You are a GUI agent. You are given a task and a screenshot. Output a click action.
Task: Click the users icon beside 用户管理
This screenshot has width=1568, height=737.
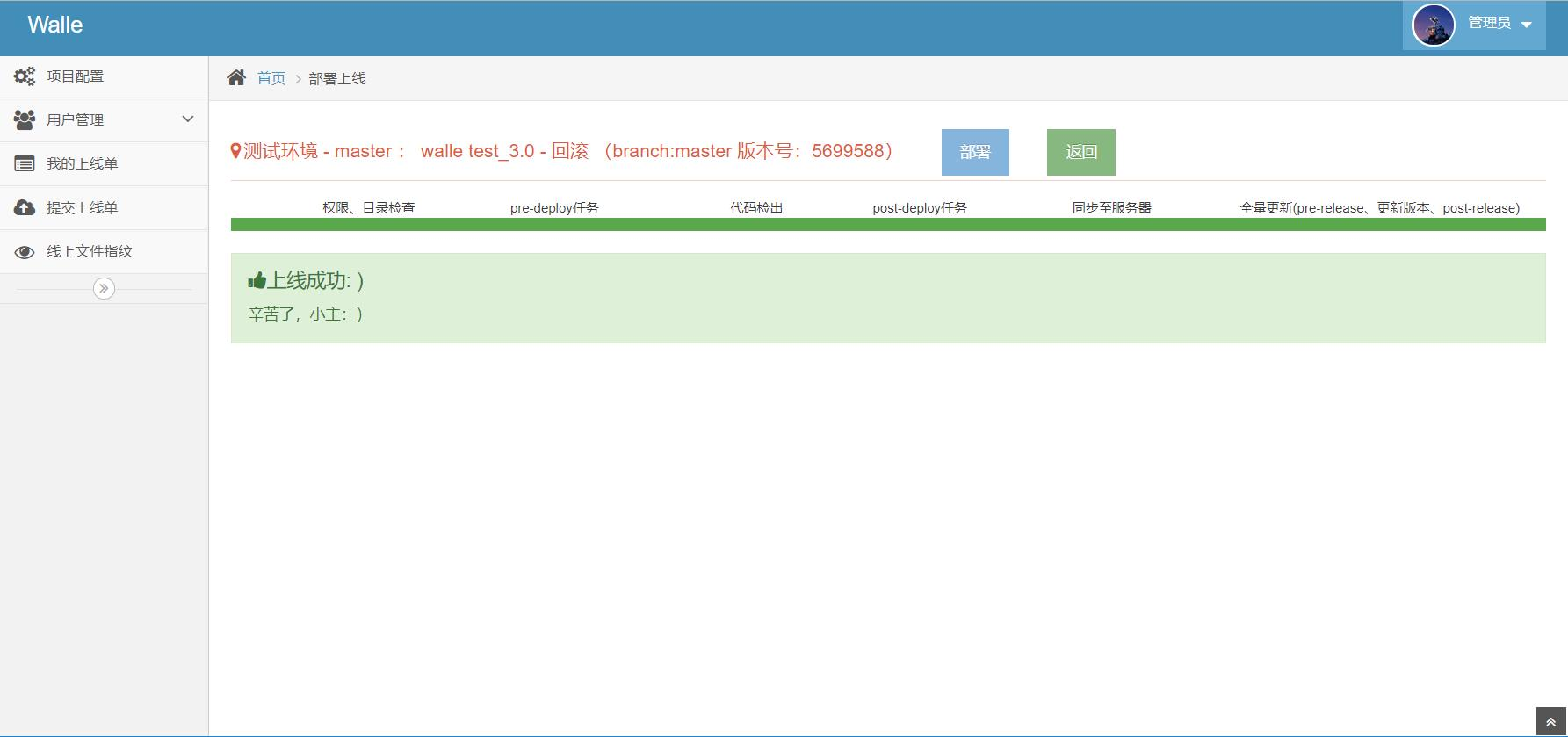25,119
